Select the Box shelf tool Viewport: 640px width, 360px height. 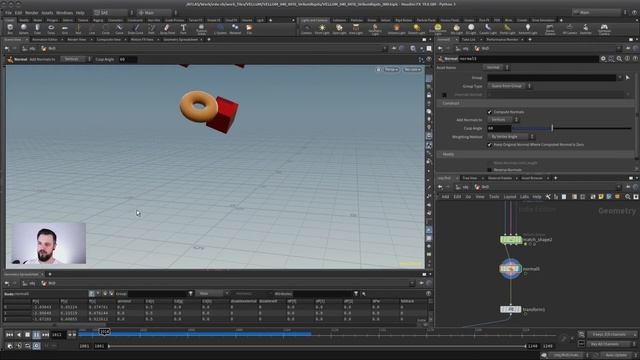click(x=10, y=29)
